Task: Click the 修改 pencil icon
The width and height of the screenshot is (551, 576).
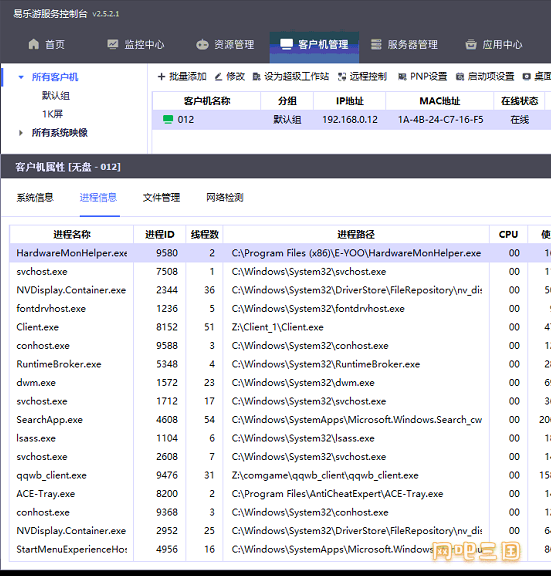Action: [219, 76]
